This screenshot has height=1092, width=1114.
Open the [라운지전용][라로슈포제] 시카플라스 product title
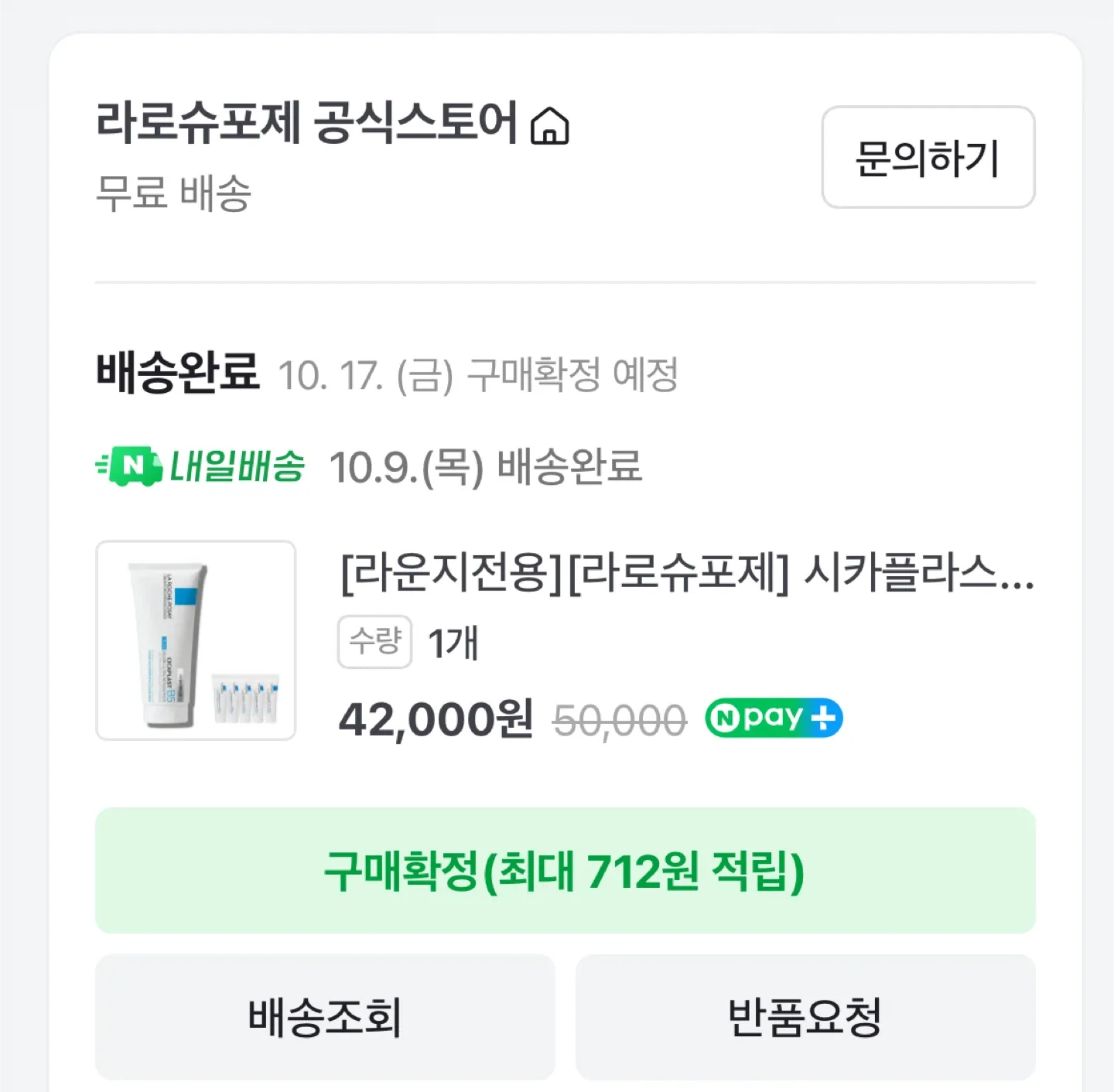[x=687, y=573]
